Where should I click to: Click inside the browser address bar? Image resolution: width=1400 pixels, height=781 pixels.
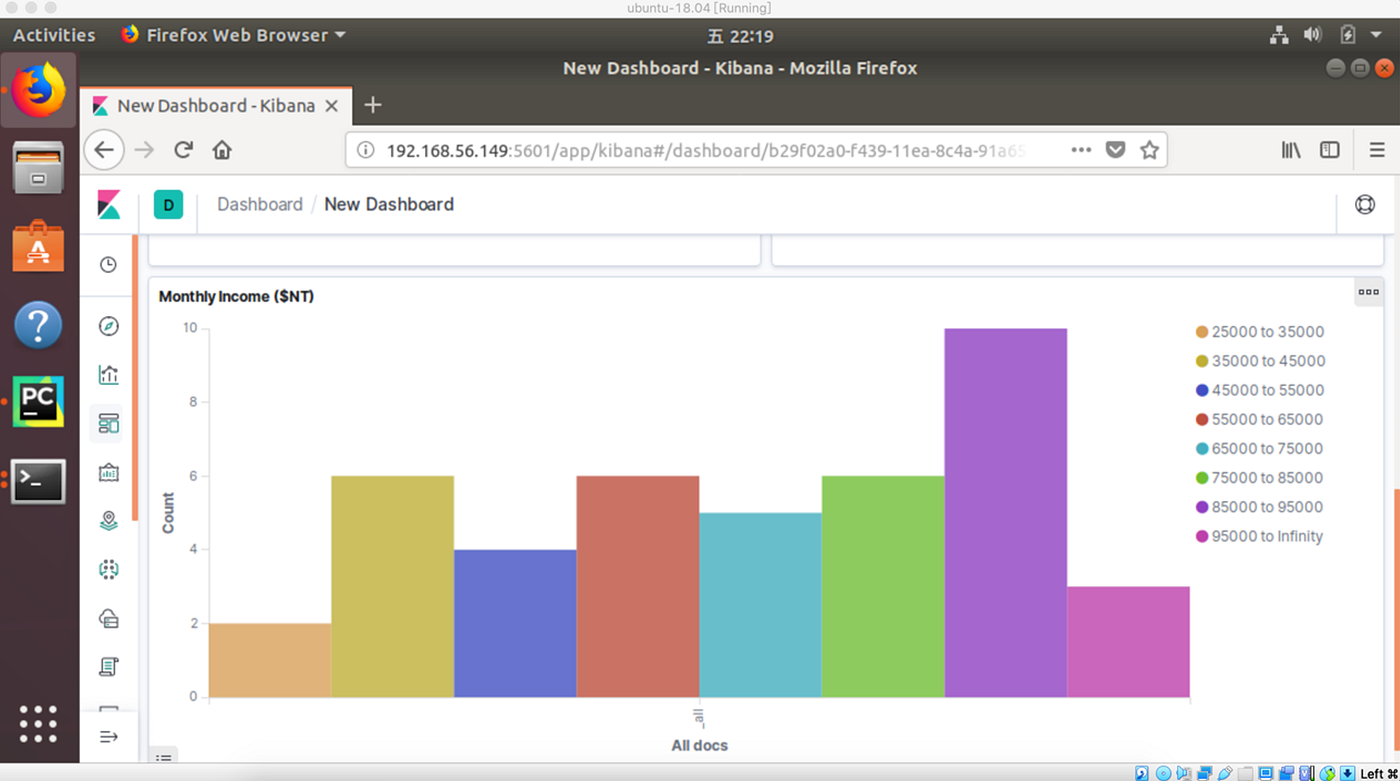tap(700, 150)
